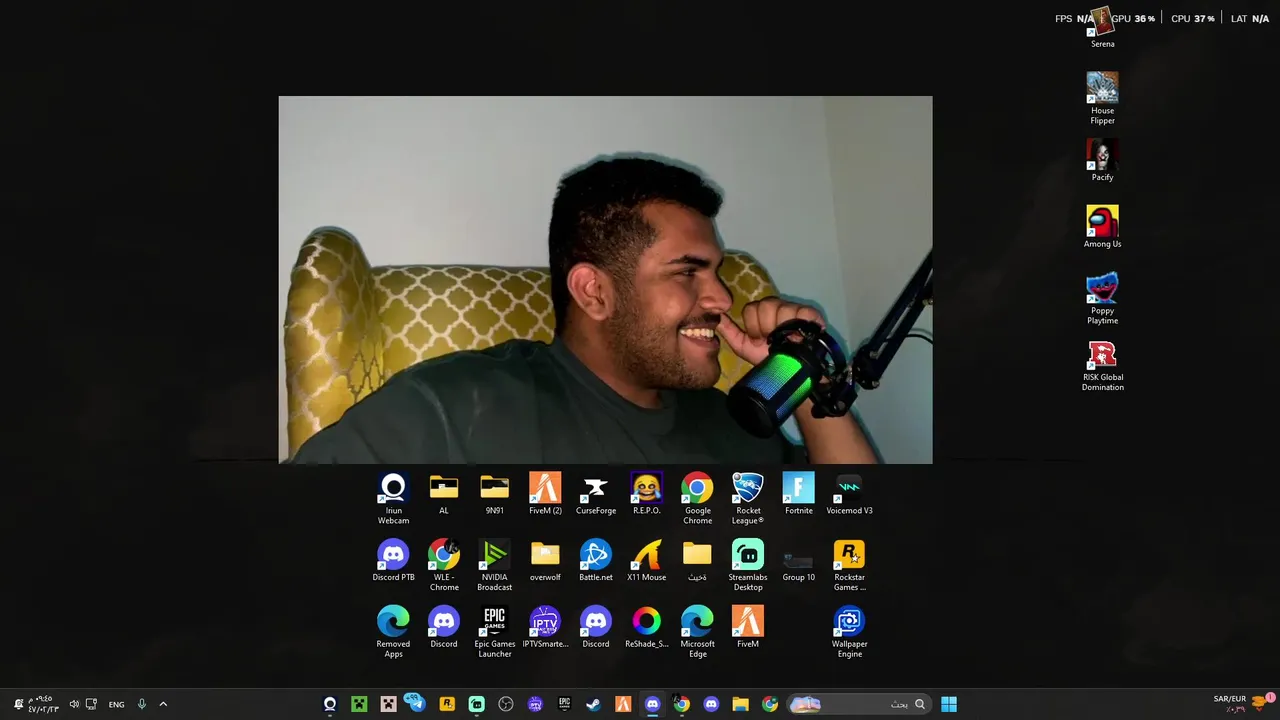Launch the Among Us shortcut
The width and height of the screenshot is (1280, 720).
tap(1102, 227)
